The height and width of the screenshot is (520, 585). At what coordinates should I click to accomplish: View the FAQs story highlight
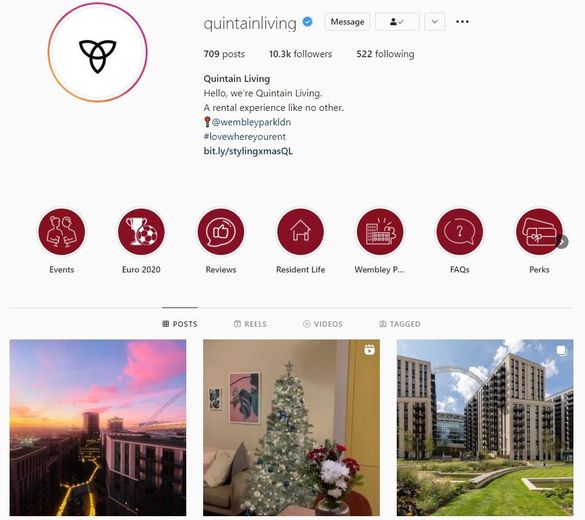460,232
